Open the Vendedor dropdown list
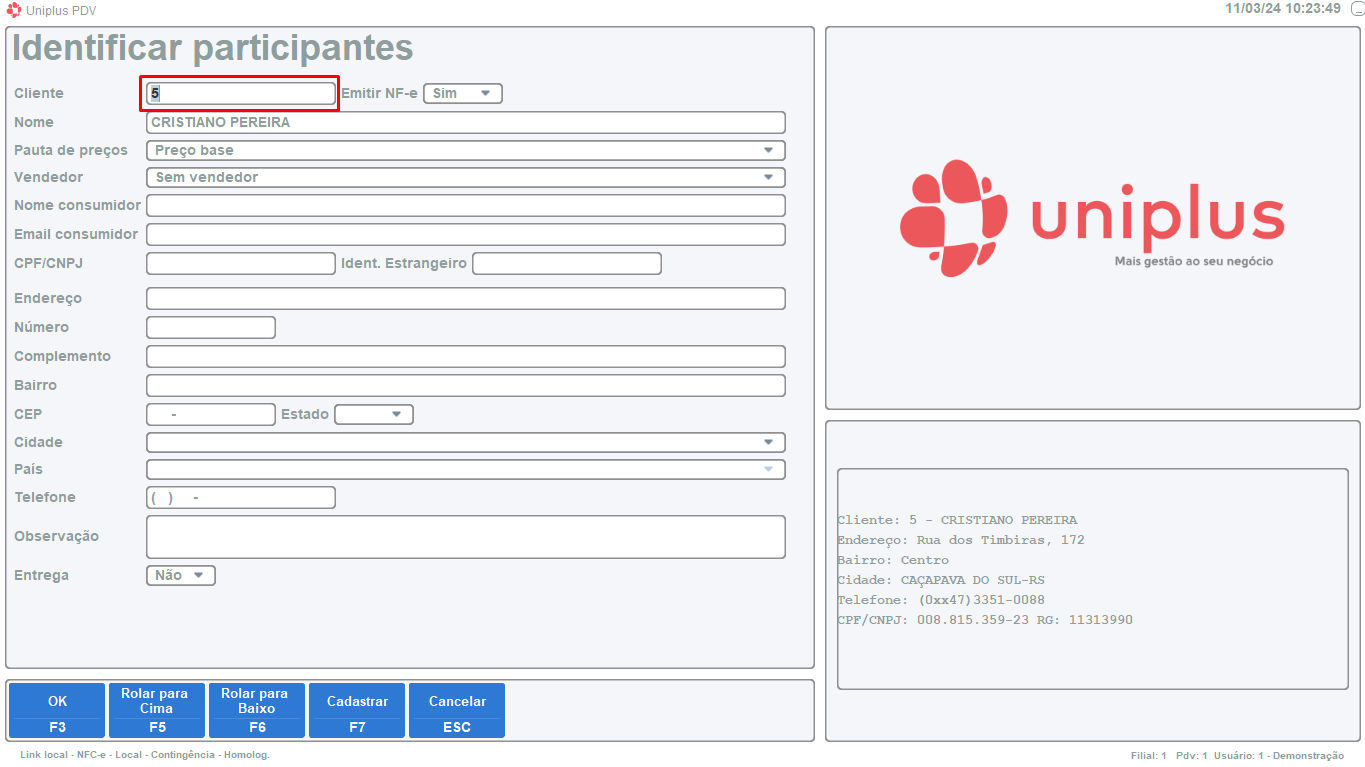The width and height of the screenshot is (1365, 767). point(465,178)
